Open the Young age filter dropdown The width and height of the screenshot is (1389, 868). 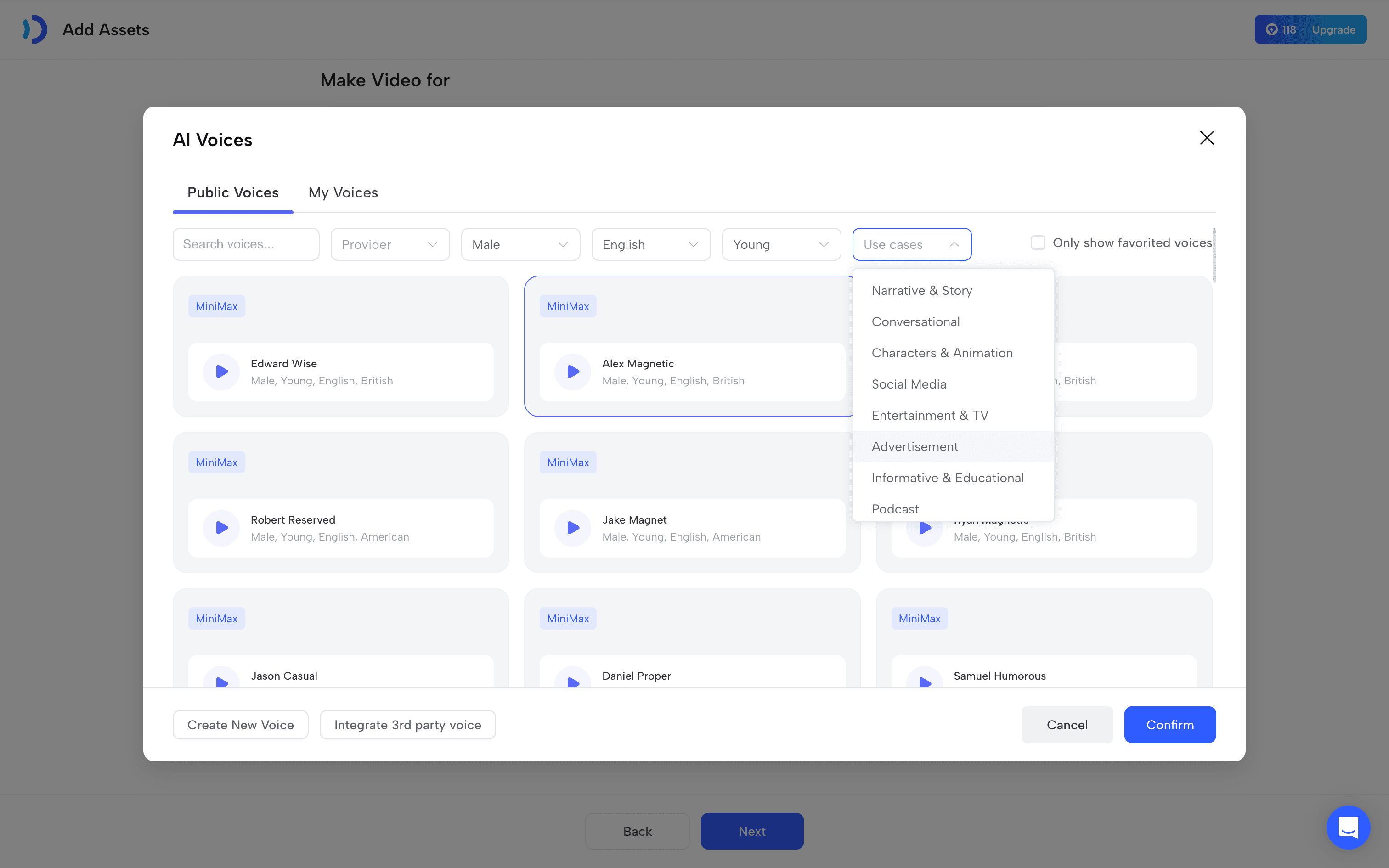pos(781,244)
